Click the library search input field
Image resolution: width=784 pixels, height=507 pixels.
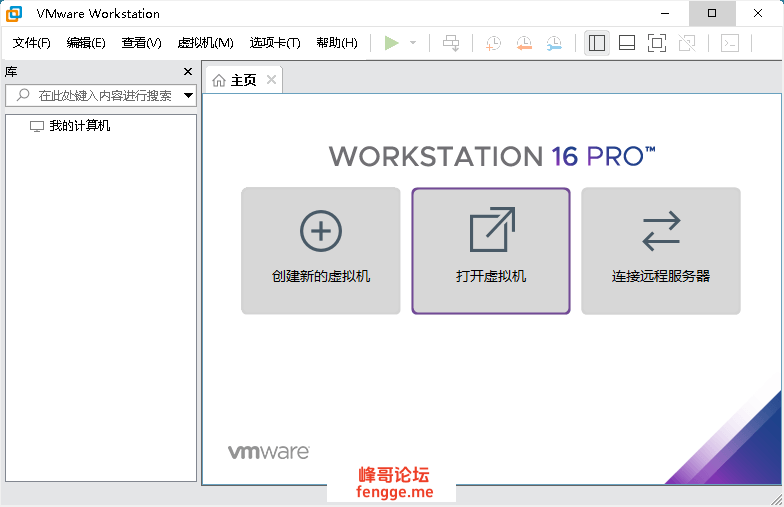coord(101,95)
